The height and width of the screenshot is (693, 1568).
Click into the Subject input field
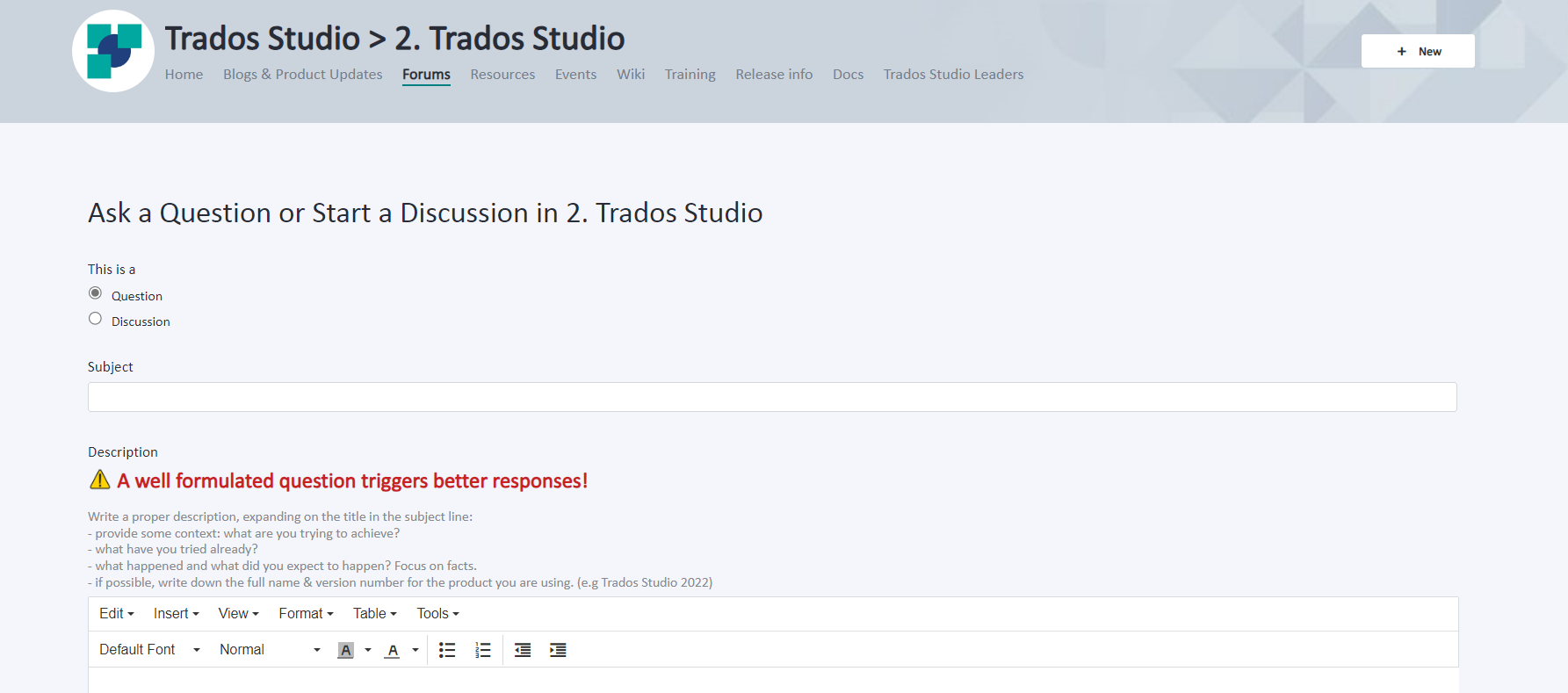[x=772, y=397]
